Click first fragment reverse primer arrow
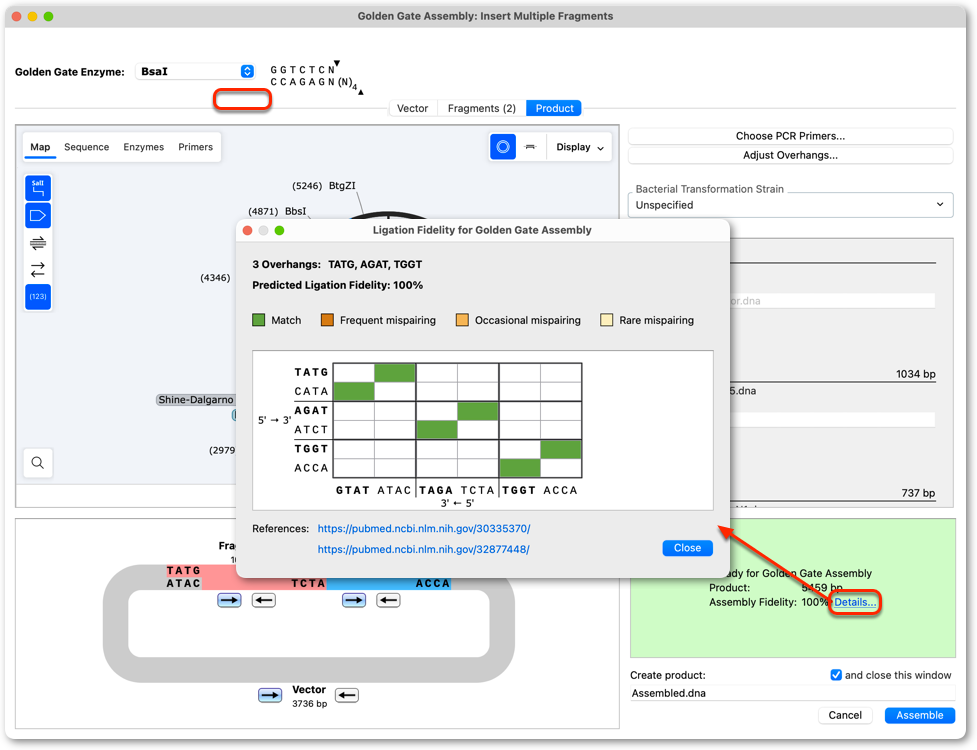 tap(264, 600)
